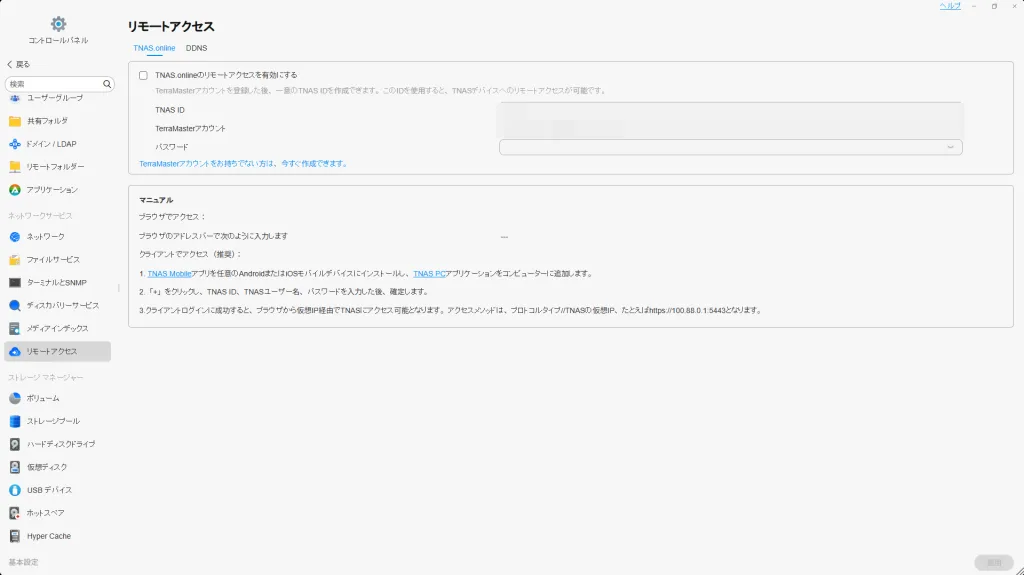
Task: Click the マニュアル heading text
Action: 156,201
